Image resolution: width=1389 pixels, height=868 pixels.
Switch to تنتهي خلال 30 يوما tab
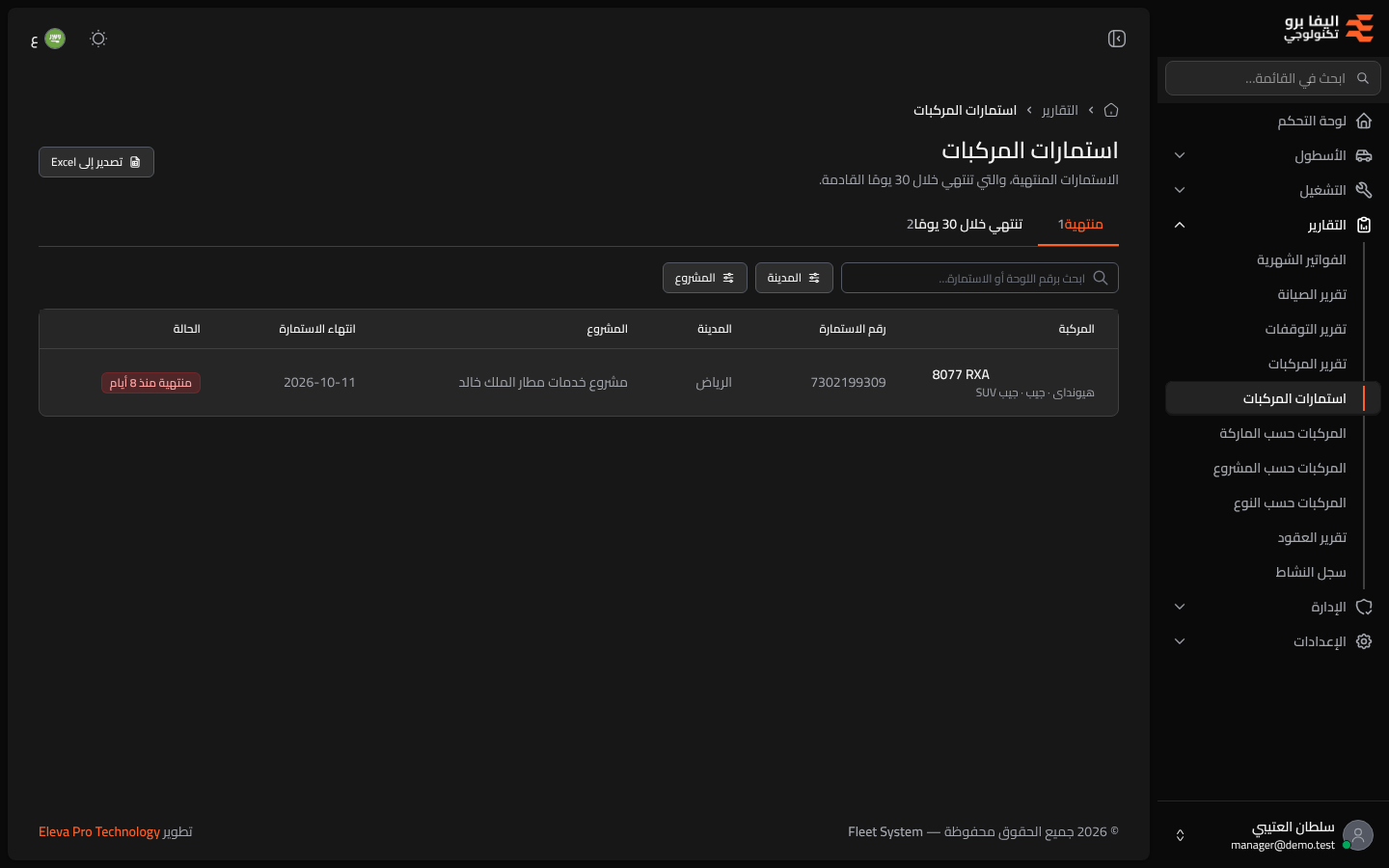[x=965, y=225]
